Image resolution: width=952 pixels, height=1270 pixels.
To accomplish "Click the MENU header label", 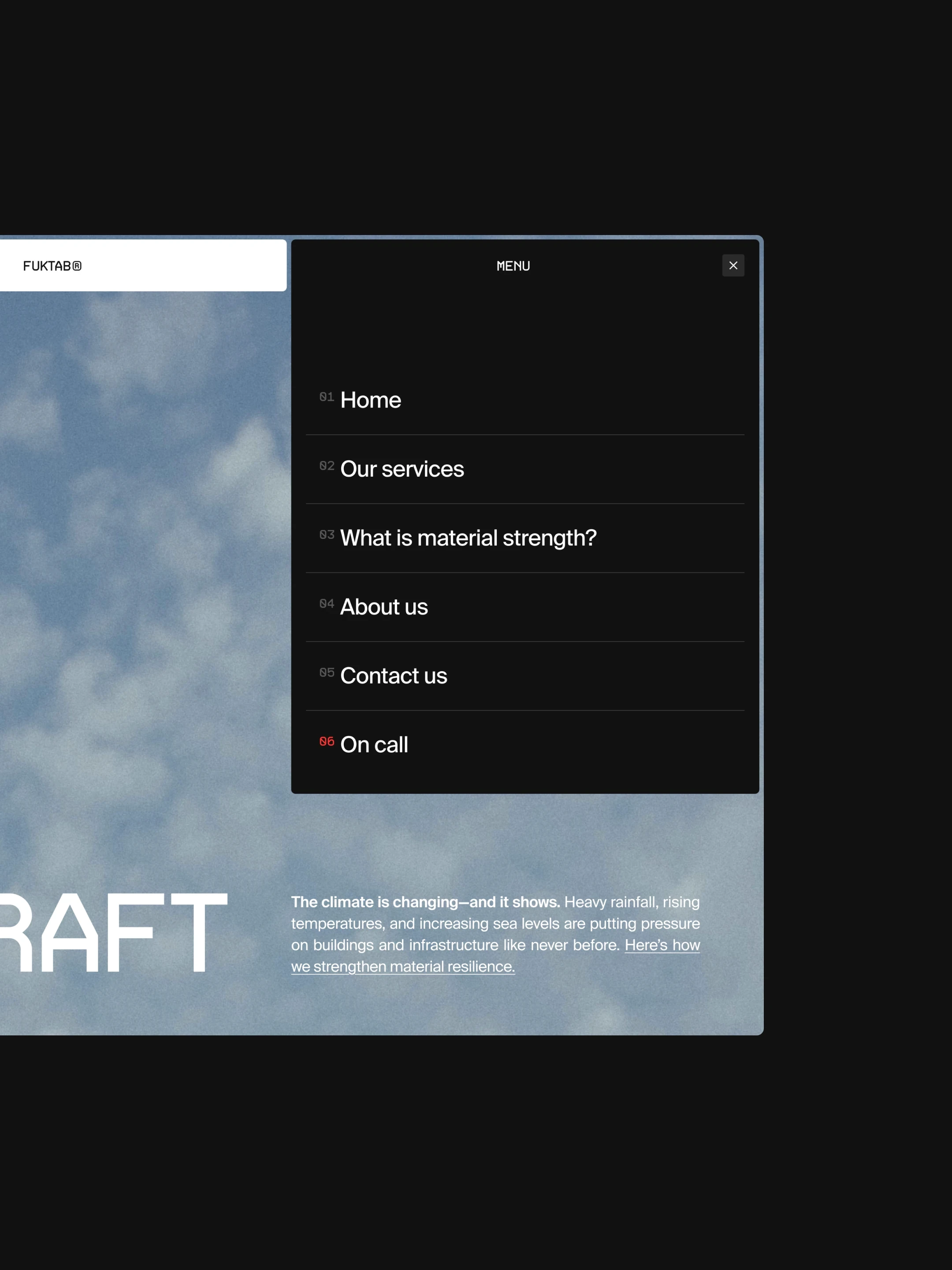I will 513,266.
